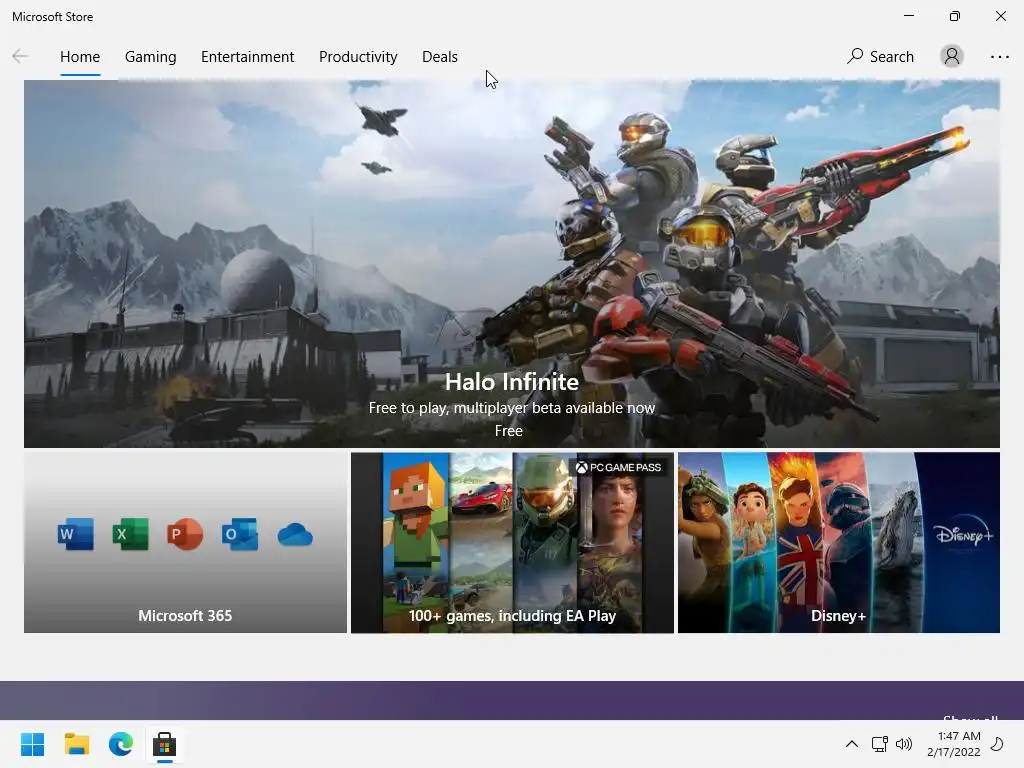Click the Outlook icon in Microsoft 365 tile
The width and height of the screenshot is (1024, 768).
(240, 534)
